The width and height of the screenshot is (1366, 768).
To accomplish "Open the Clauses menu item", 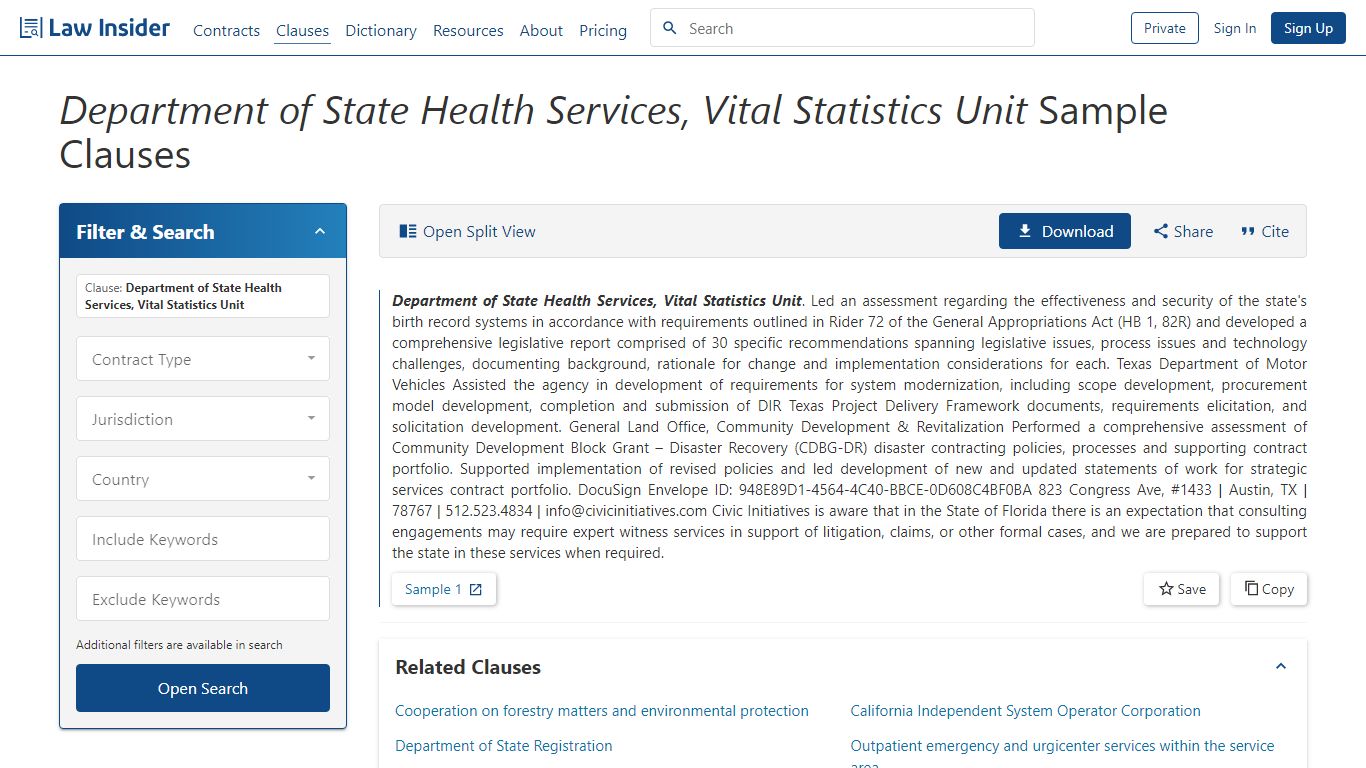I will pyautogui.click(x=302, y=30).
